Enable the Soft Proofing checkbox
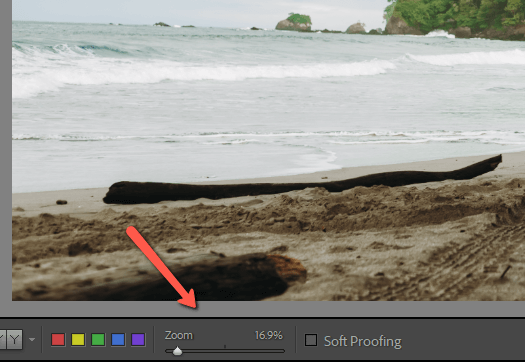Image resolution: width=525 pixels, height=362 pixels. click(311, 340)
